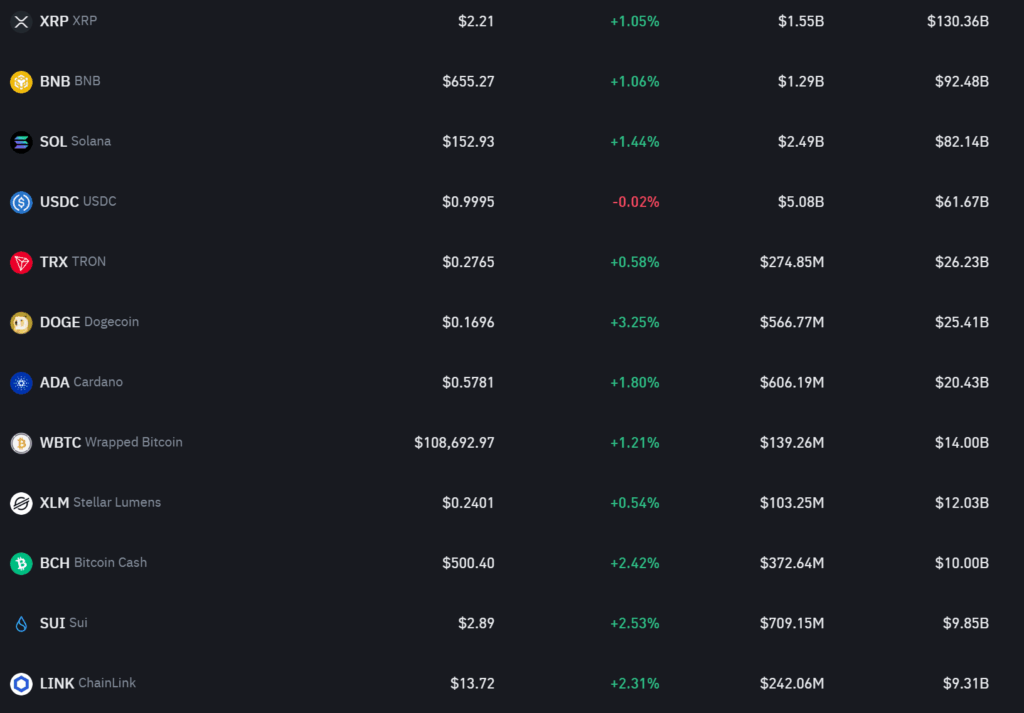Click the Solana logo icon
Viewport: 1024px width, 713px height.
coord(21,142)
